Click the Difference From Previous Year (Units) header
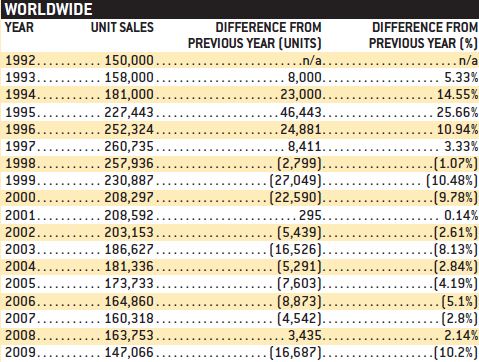The height and width of the screenshot is (362, 479). click(x=255, y=35)
